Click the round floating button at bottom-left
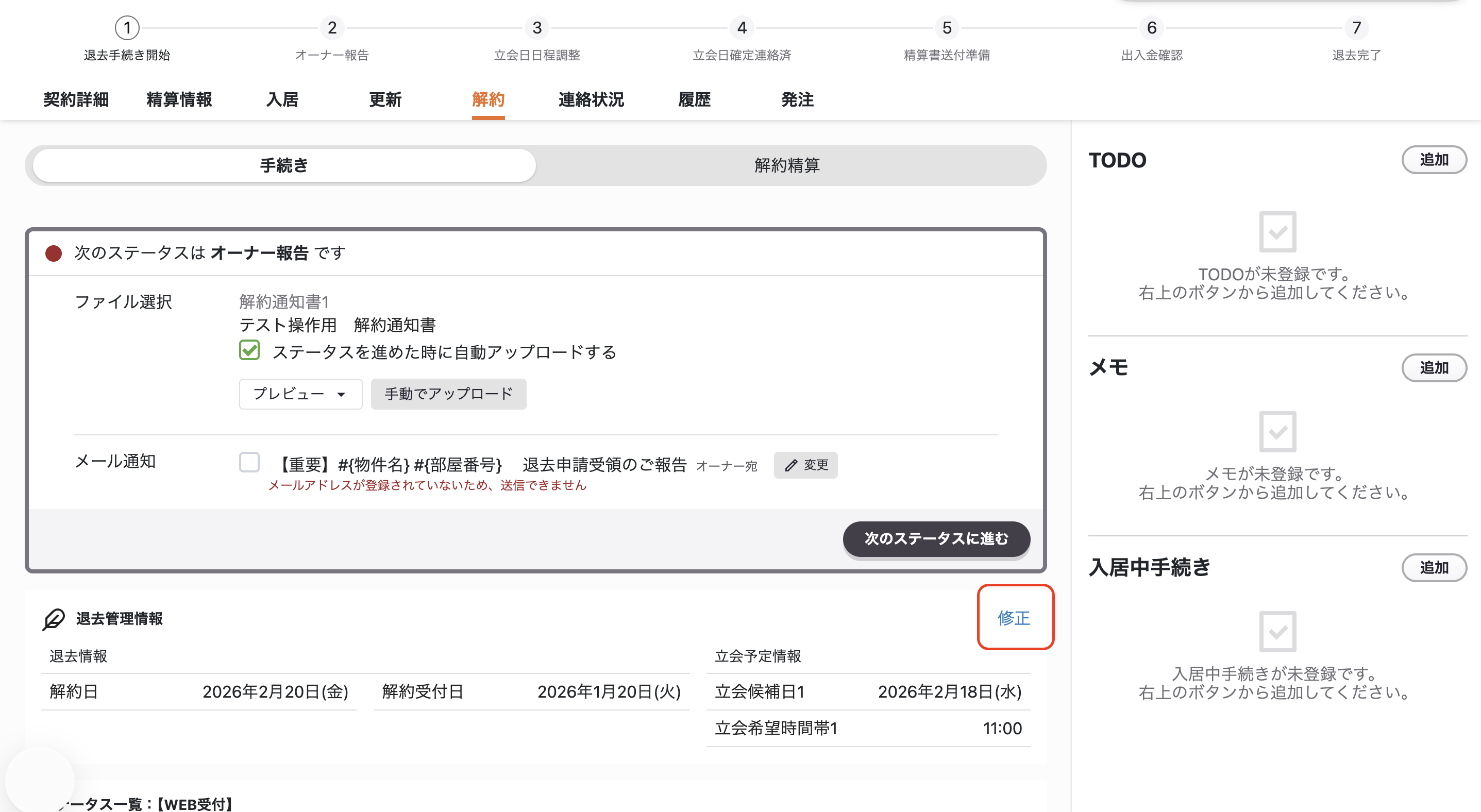The image size is (1481, 812). pyautogui.click(x=39, y=781)
